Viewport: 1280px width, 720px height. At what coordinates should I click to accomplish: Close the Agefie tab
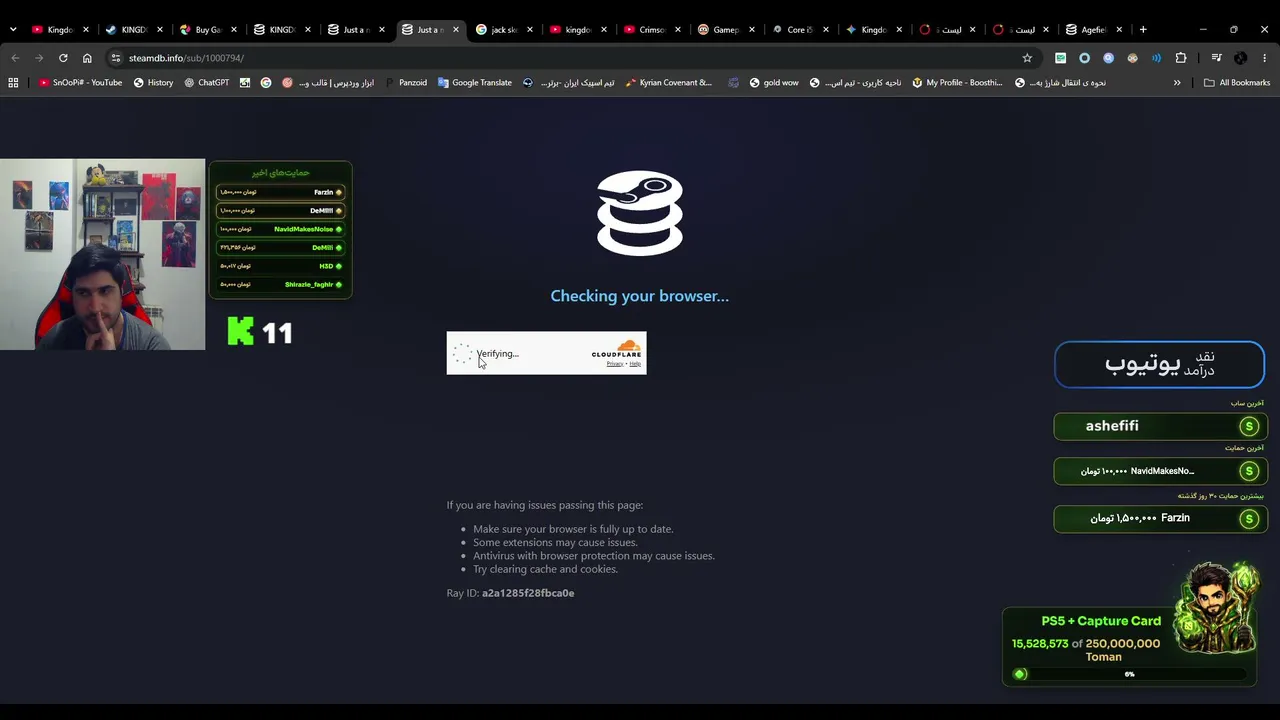[1119, 30]
